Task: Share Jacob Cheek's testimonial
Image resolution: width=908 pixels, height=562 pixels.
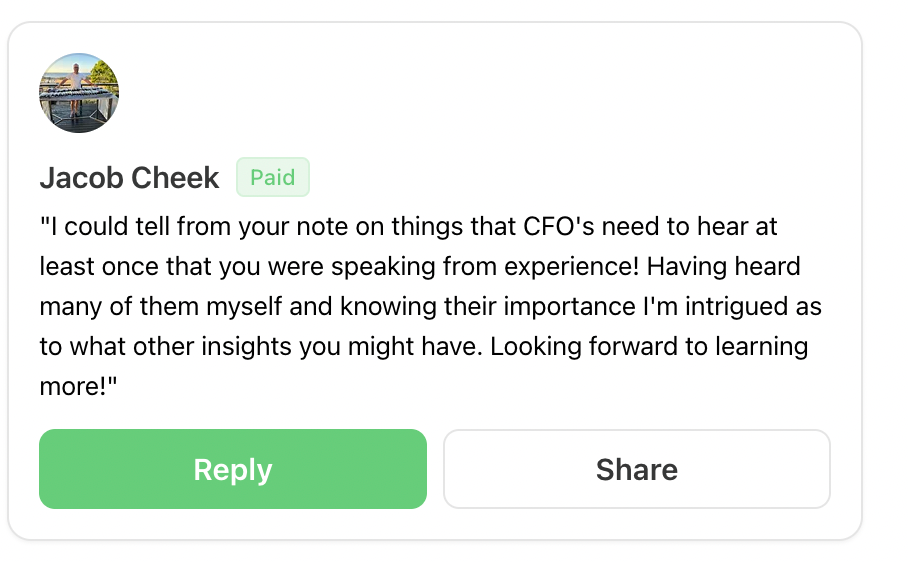Action: [637, 469]
